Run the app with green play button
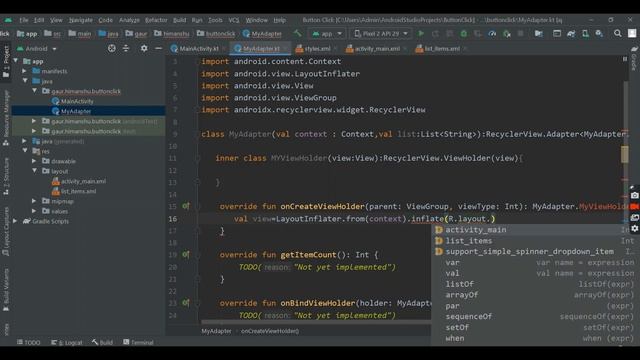 coord(421,33)
